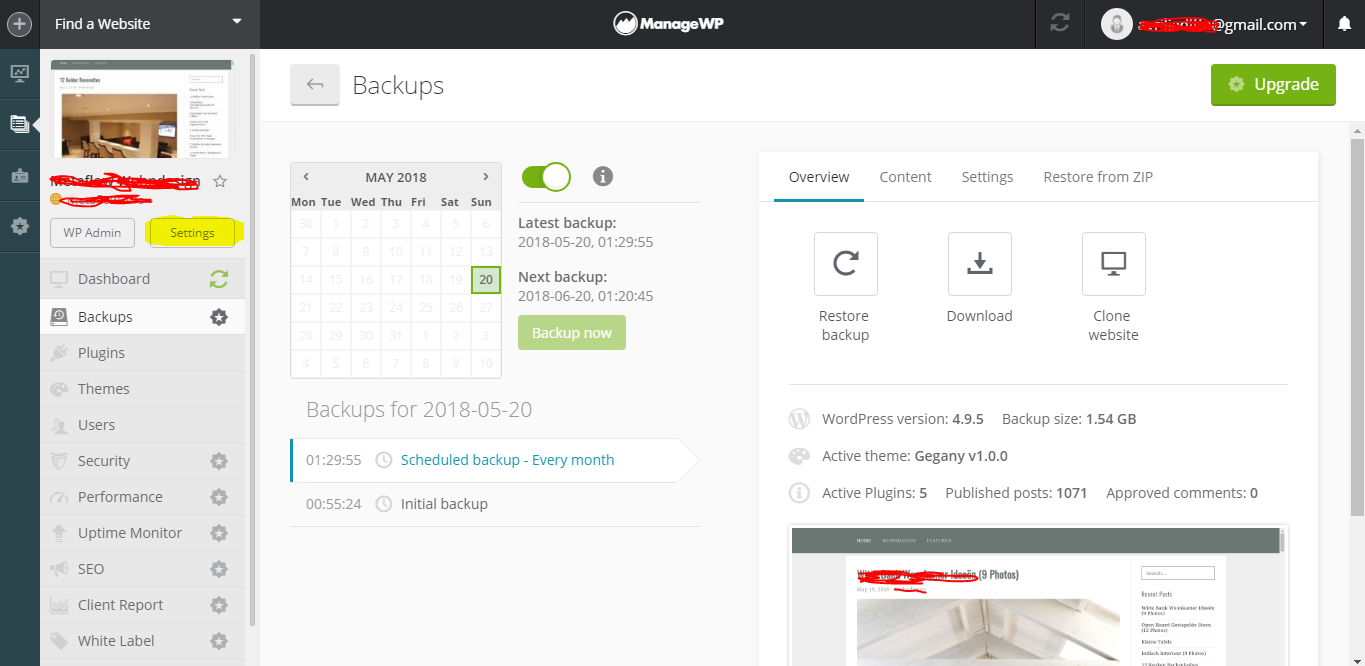This screenshot has width=1365, height=666.
Task: Click the back arrow button beside Backups
Action: coord(315,85)
